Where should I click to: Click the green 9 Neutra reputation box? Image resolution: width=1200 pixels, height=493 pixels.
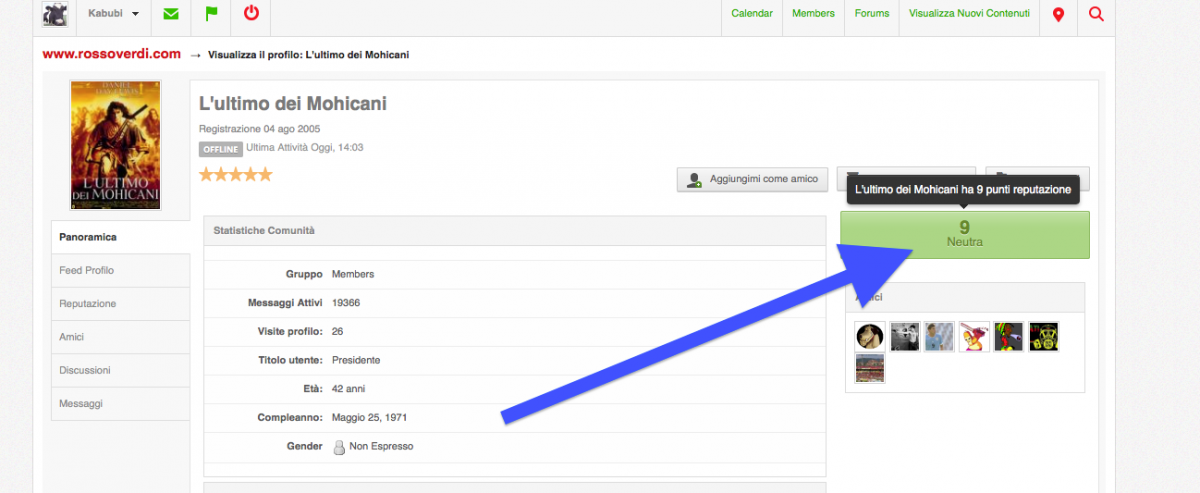(964, 234)
